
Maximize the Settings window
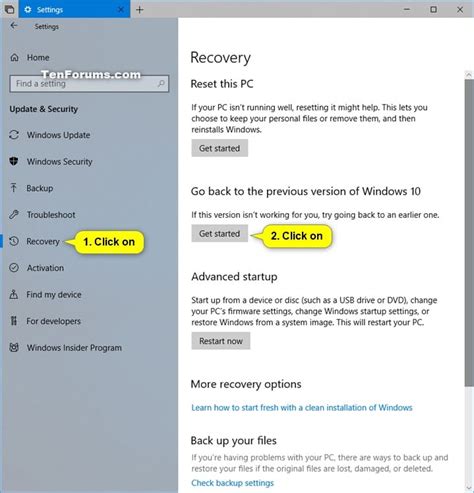click(433, 9)
